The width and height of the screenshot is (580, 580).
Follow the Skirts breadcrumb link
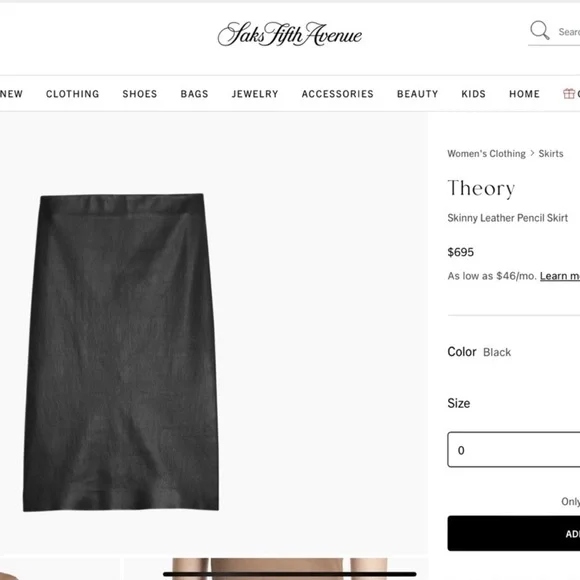tap(551, 154)
